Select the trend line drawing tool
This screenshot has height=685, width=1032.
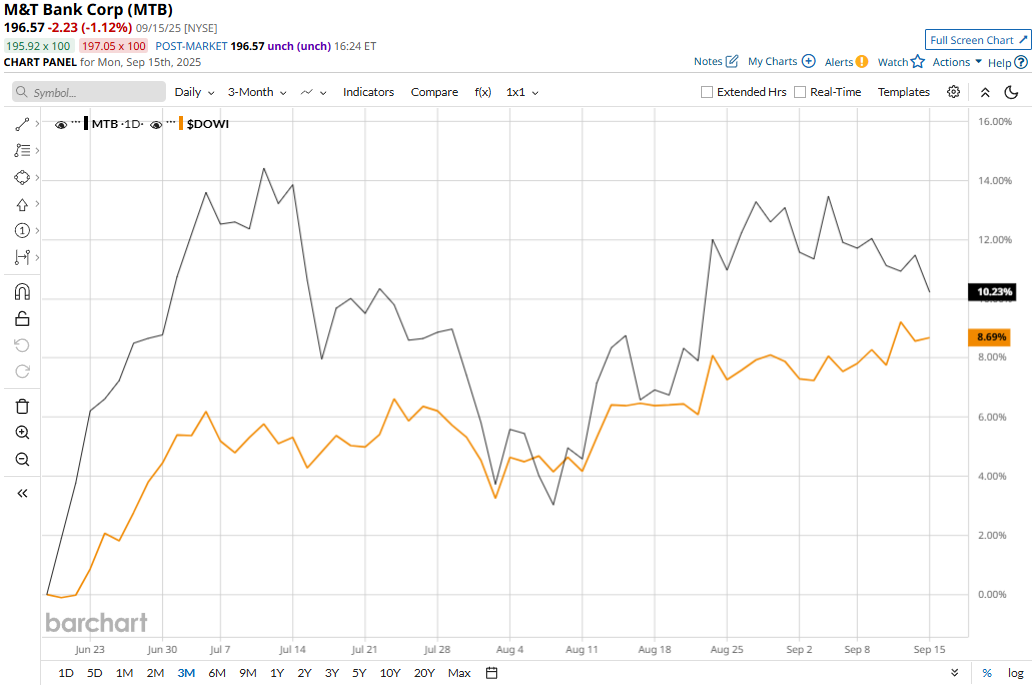22,124
